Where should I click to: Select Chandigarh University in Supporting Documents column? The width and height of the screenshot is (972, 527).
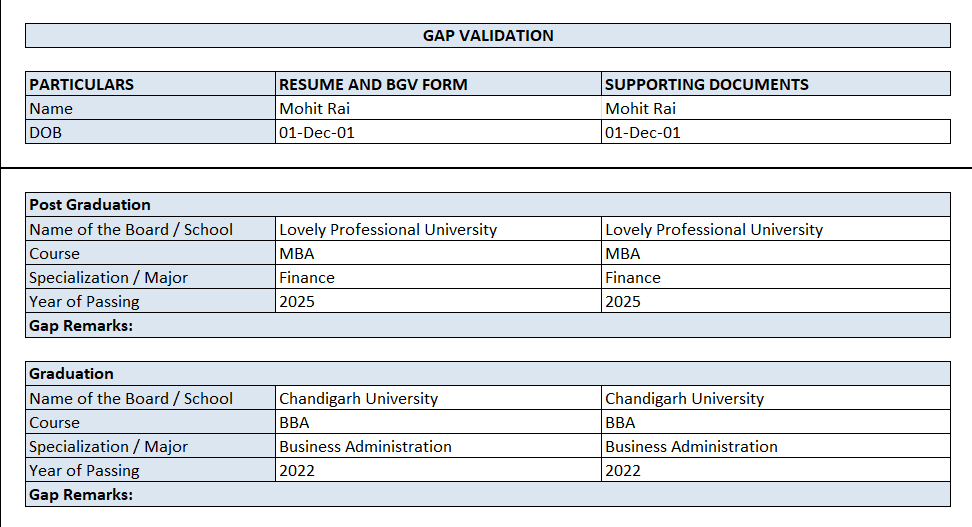point(775,398)
